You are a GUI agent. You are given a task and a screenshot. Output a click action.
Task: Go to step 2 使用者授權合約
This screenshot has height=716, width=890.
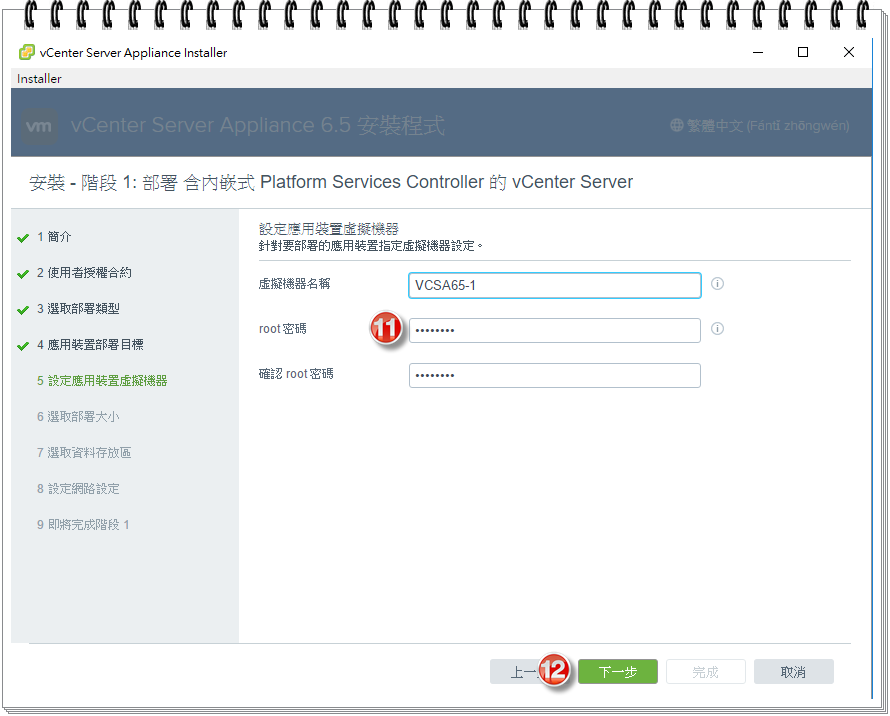(85, 273)
